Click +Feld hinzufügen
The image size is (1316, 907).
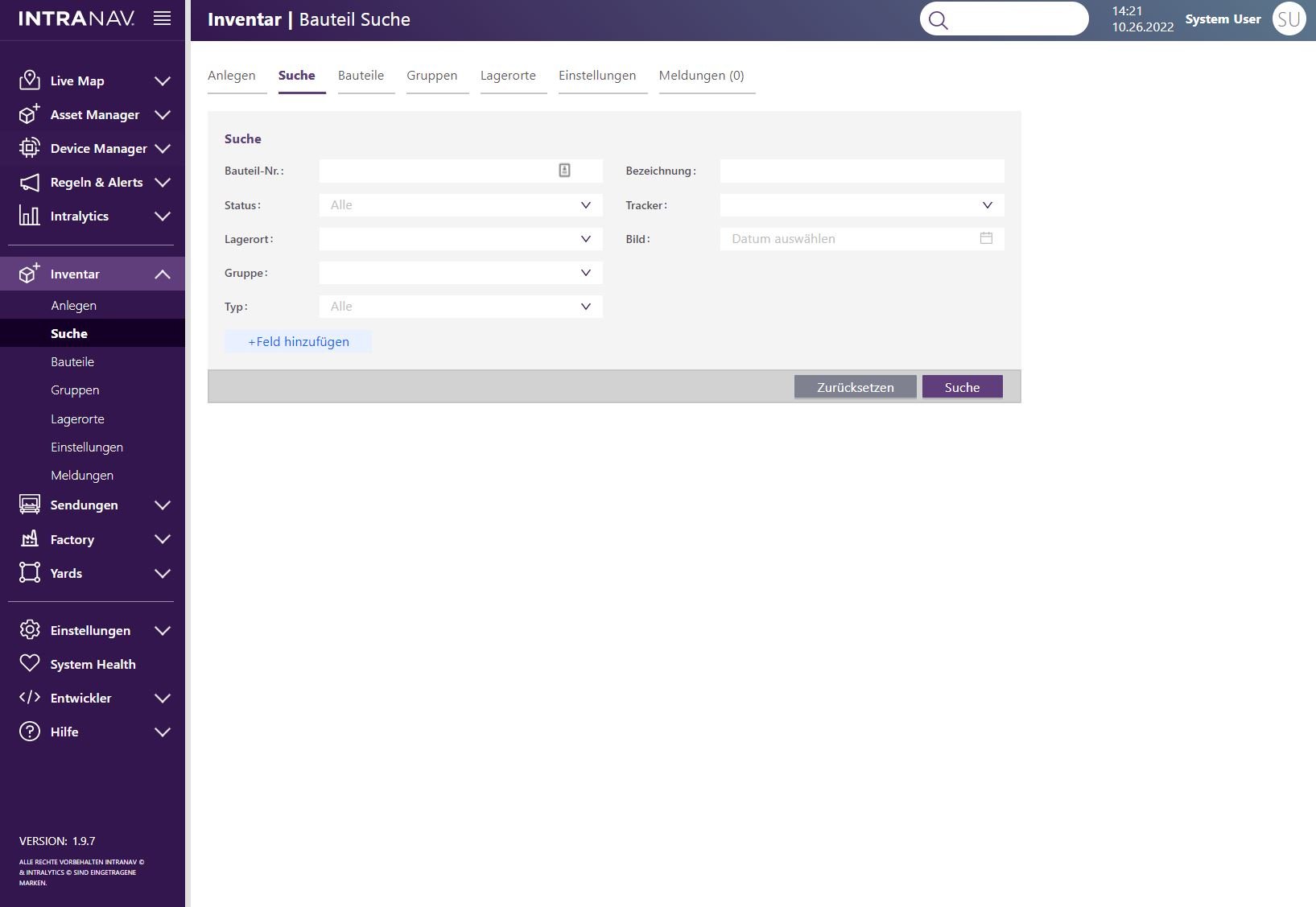298,341
